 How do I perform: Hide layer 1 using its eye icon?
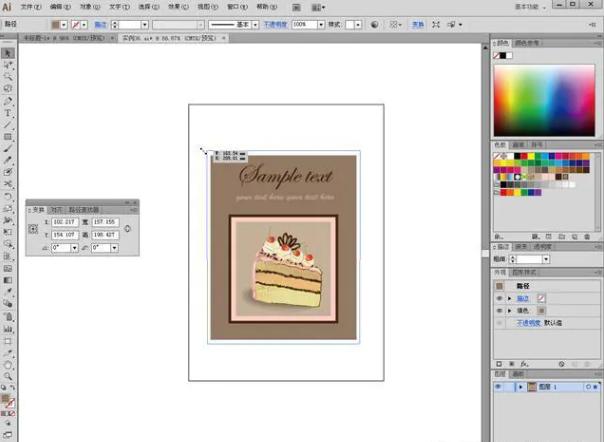(499, 386)
